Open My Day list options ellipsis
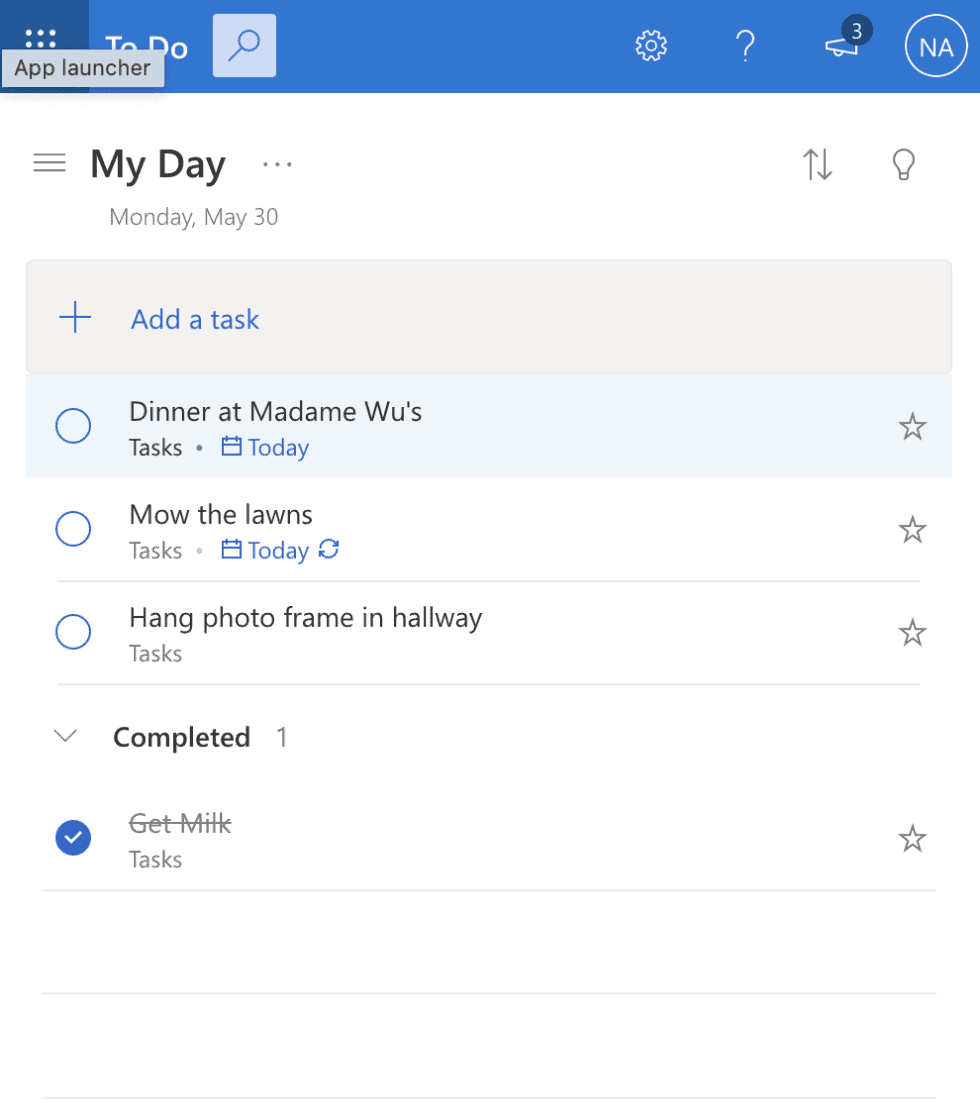 (277, 165)
